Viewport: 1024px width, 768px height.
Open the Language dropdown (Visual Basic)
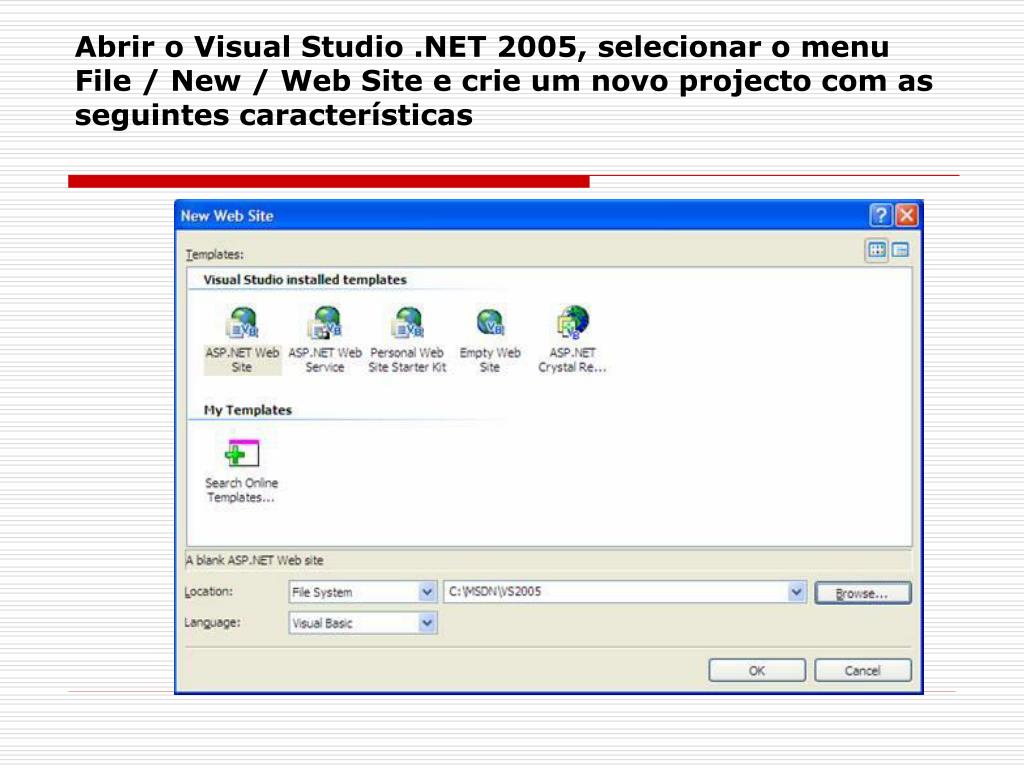pyautogui.click(x=362, y=623)
